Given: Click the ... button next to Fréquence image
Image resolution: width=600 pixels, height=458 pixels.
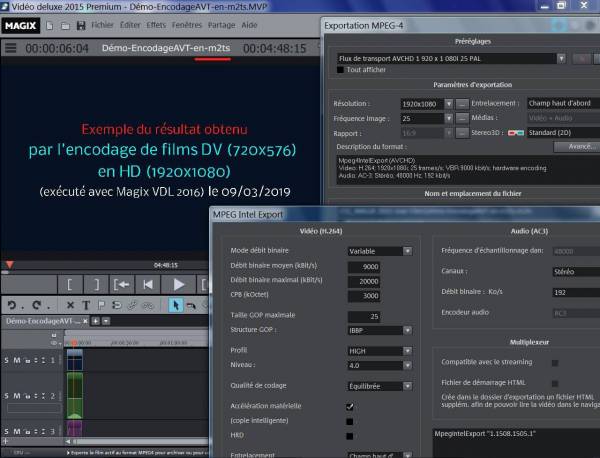Looking at the screenshot, I should (x=462, y=119).
